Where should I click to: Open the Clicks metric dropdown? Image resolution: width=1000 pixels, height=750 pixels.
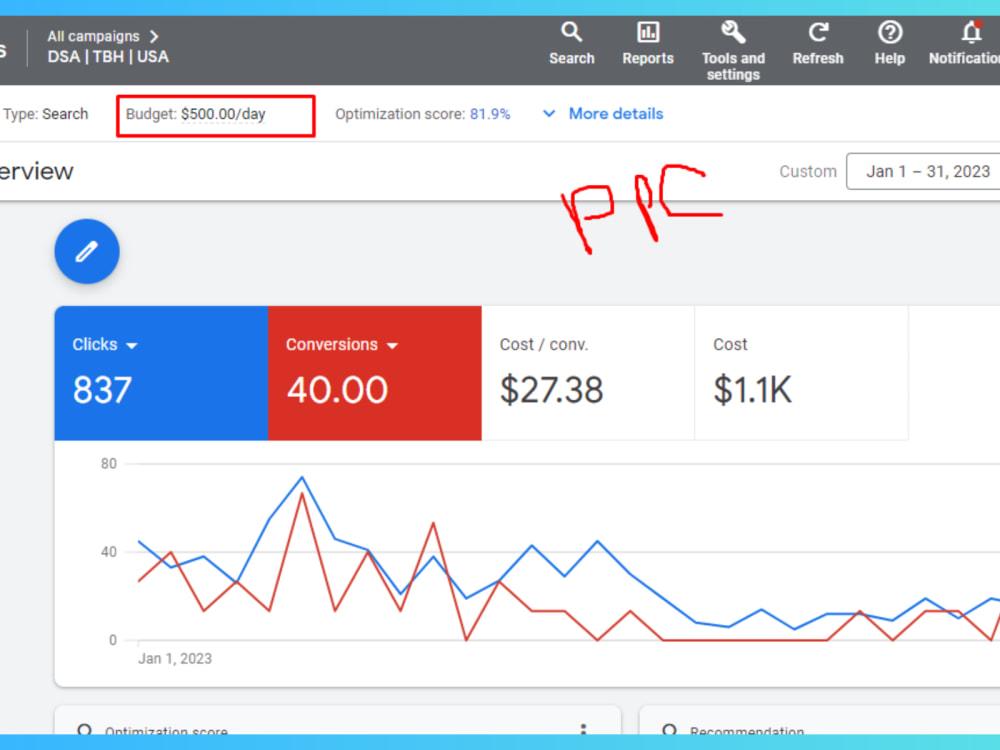coord(105,344)
